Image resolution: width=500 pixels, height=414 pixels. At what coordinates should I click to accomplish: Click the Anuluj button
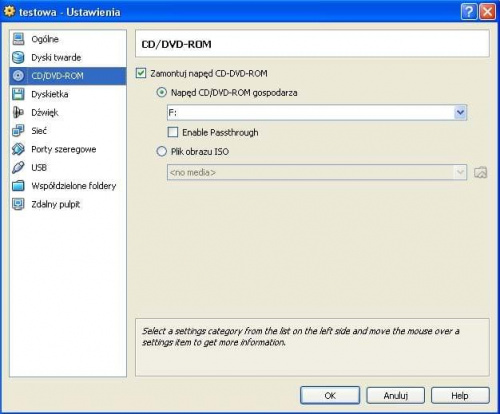click(396, 395)
